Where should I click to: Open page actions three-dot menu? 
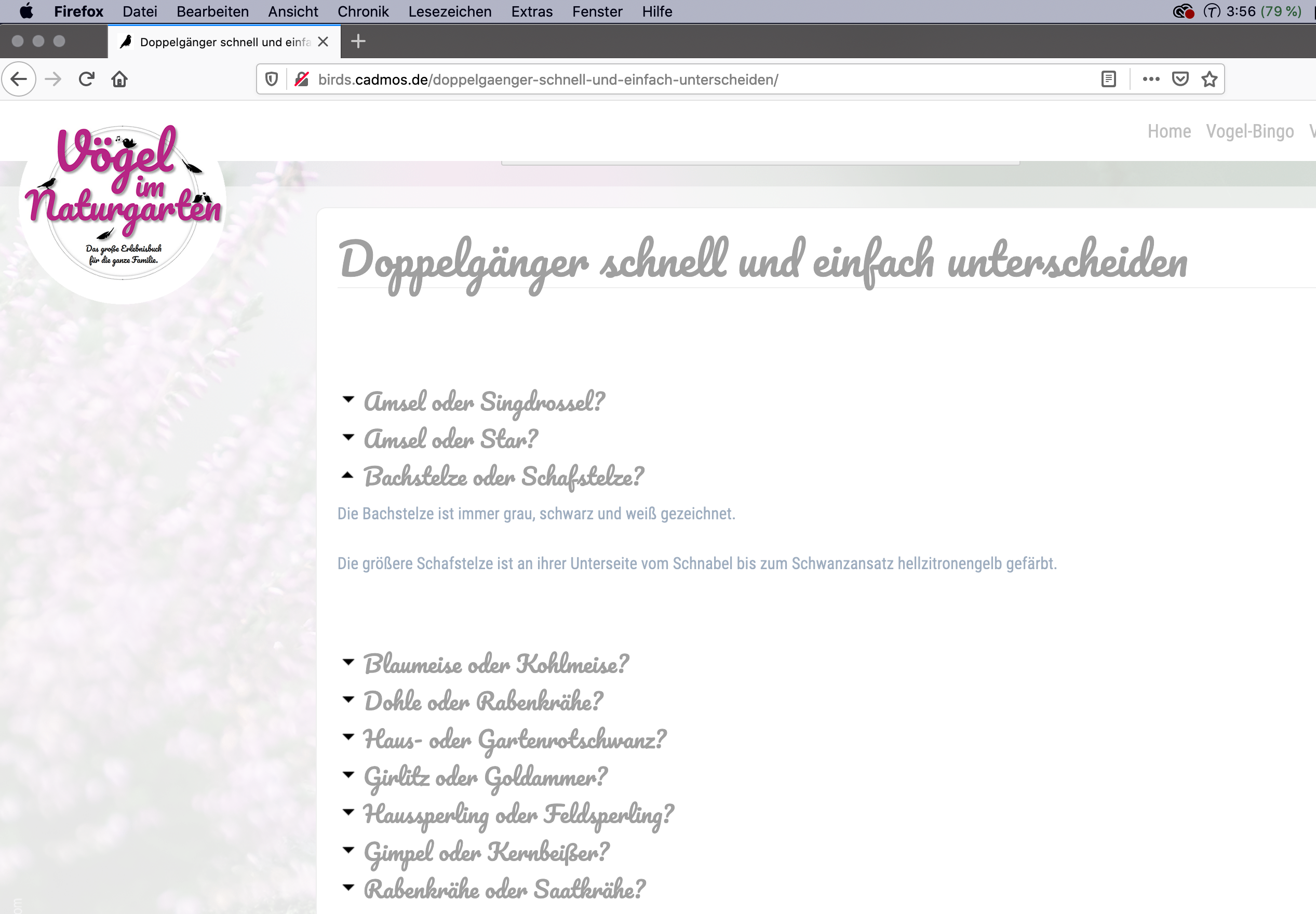(1150, 79)
